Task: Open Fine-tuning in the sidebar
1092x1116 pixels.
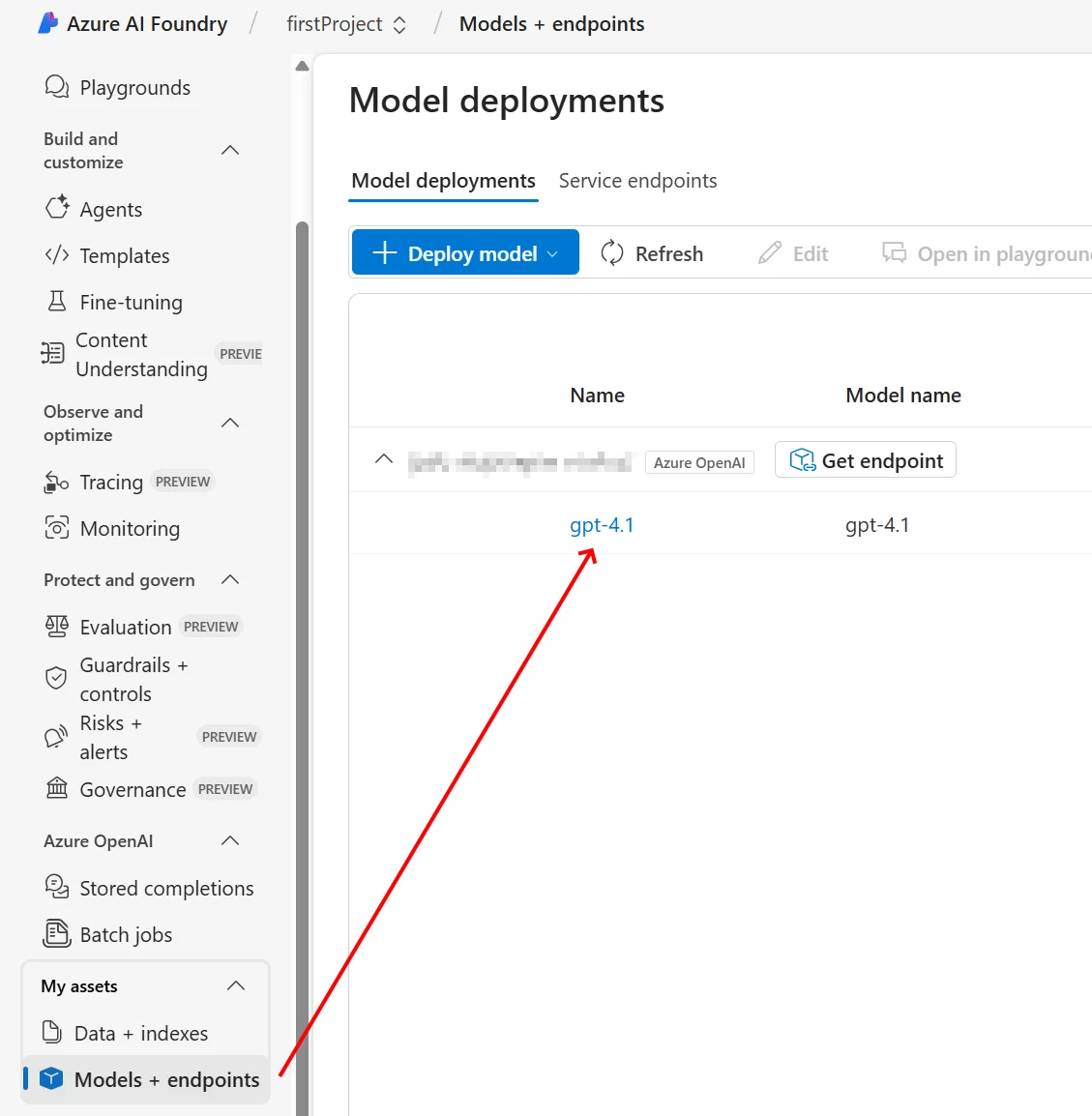Action: tap(131, 303)
